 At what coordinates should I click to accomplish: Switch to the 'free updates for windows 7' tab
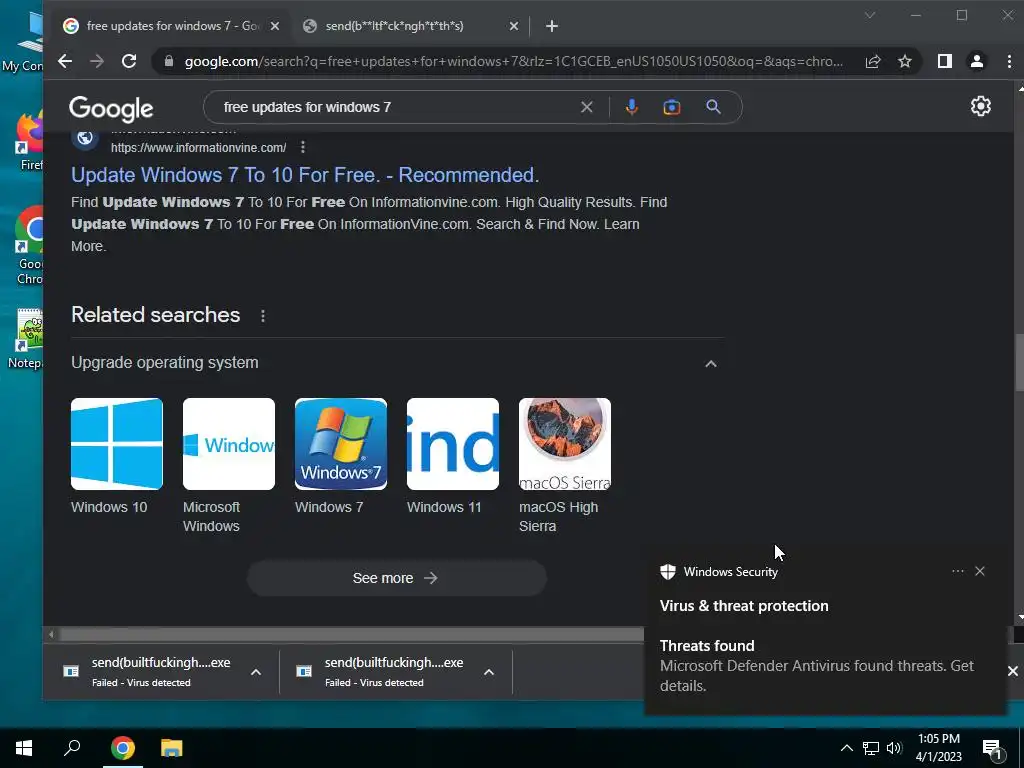tap(173, 26)
